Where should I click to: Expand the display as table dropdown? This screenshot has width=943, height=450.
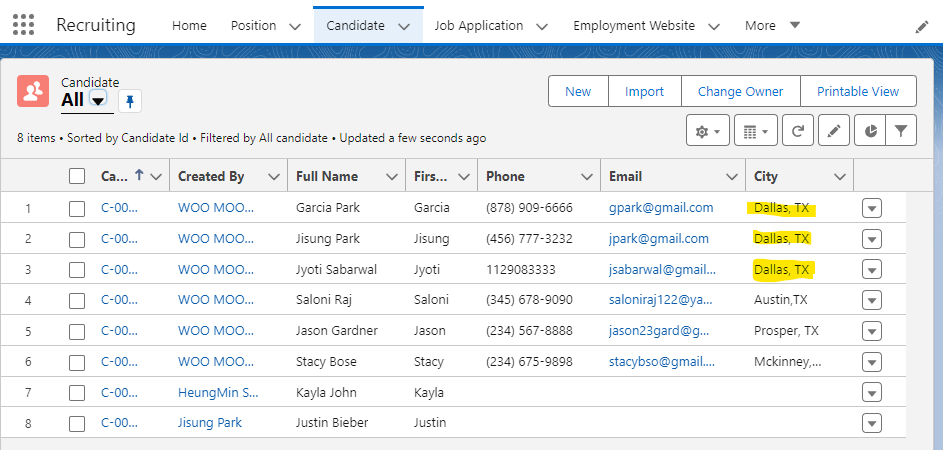[x=756, y=131]
